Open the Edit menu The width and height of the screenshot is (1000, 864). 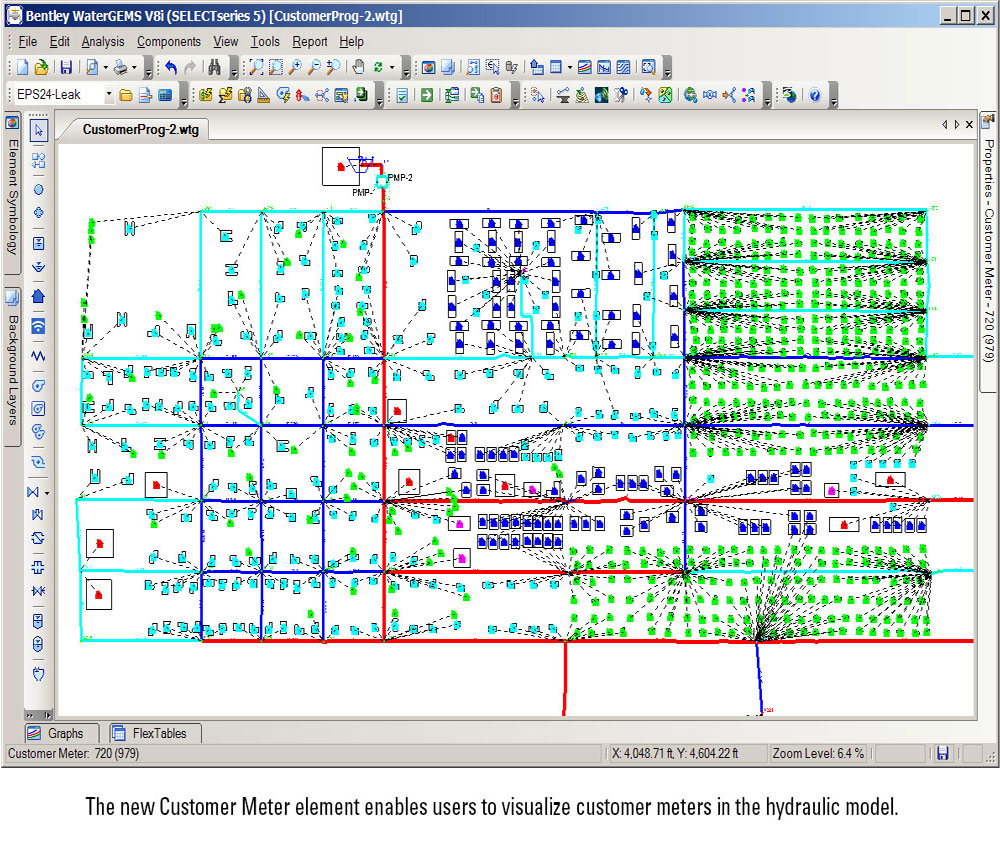point(59,41)
